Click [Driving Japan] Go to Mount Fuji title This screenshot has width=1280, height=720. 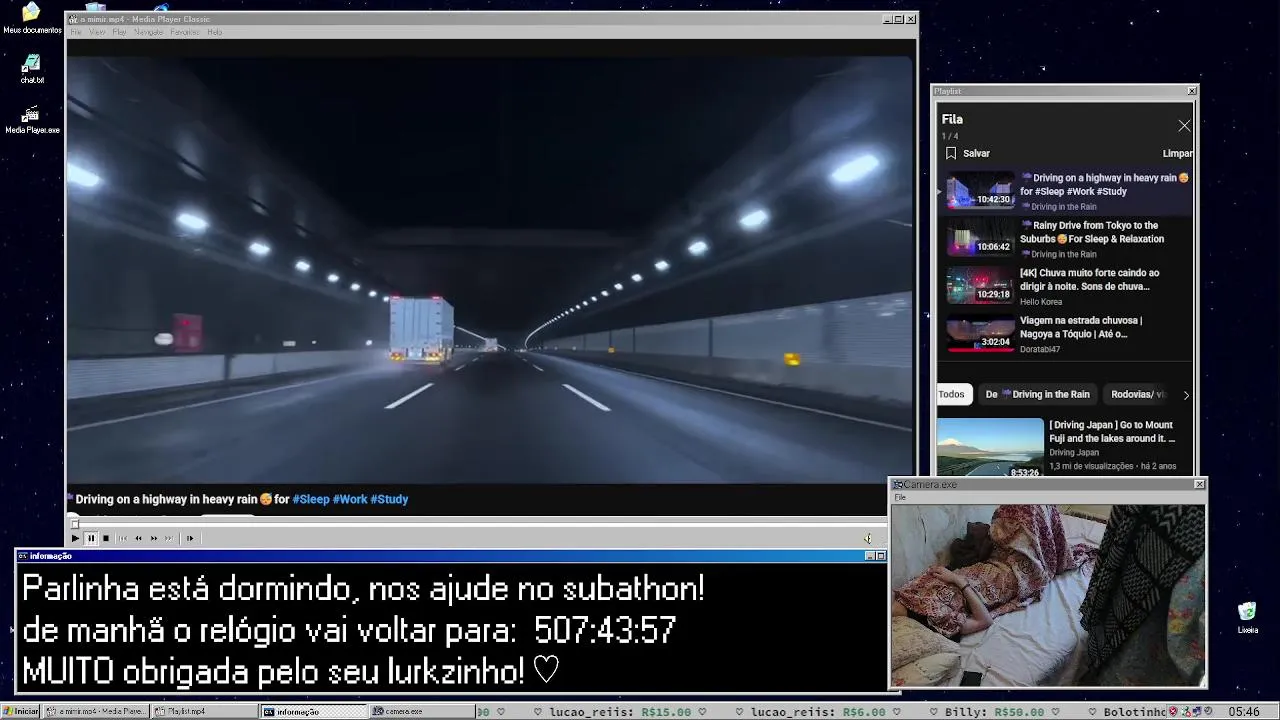1112,431
